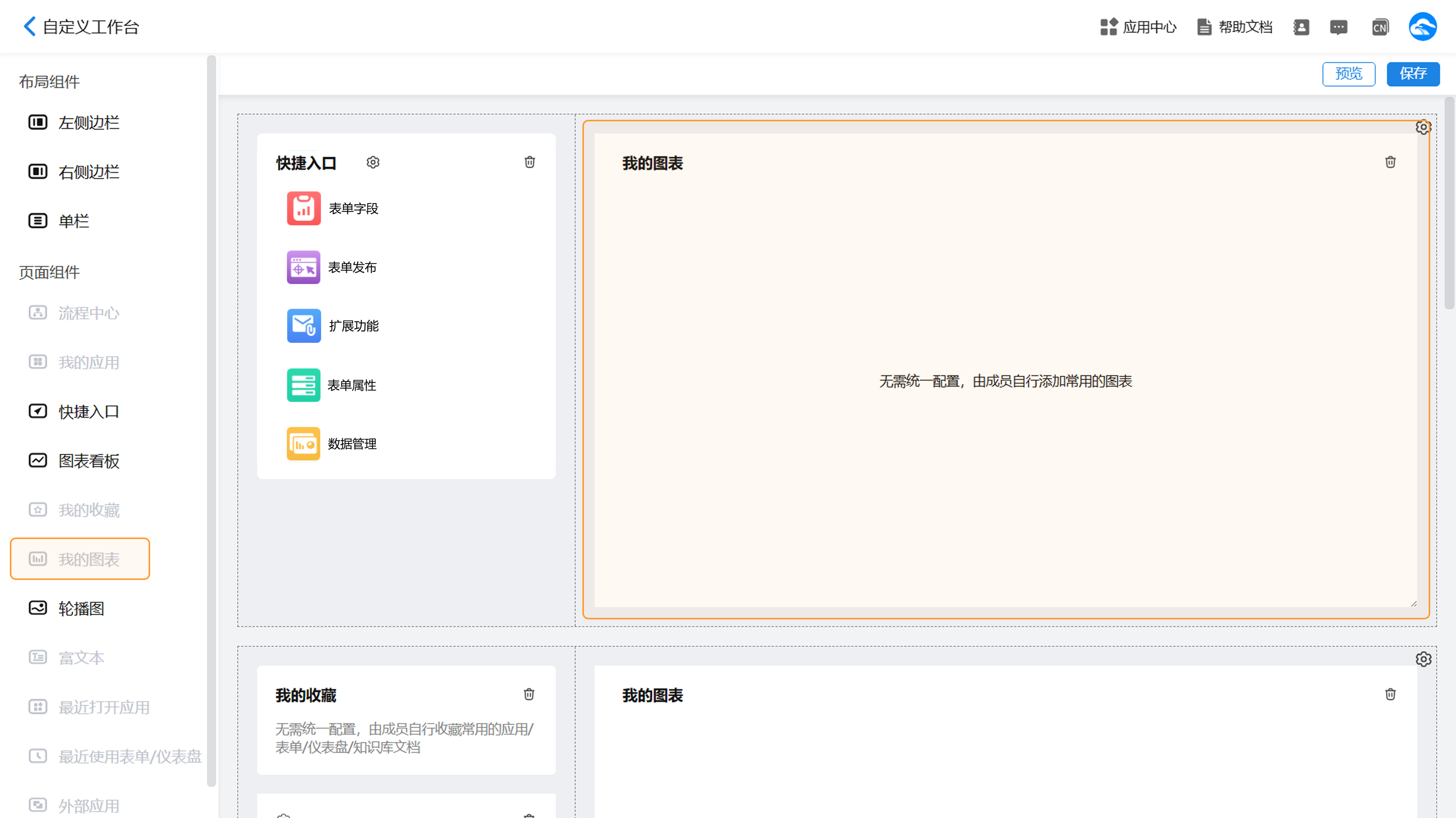Click the 布局组件 section heading
Image resolution: width=1456 pixels, height=818 pixels.
[49, 82]
